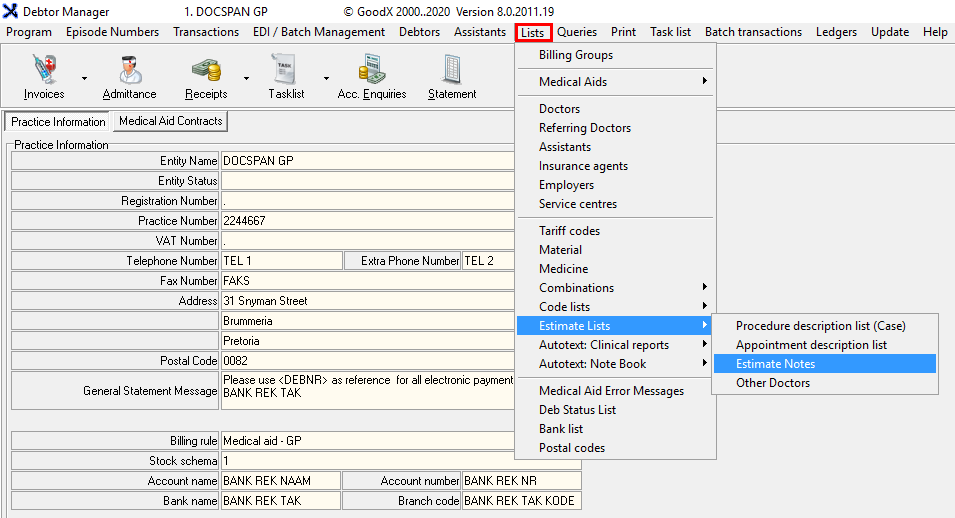This screenshot has height=518, width=955.
Task: Choose Procedure description list (Case)
Action: [820, 326]
